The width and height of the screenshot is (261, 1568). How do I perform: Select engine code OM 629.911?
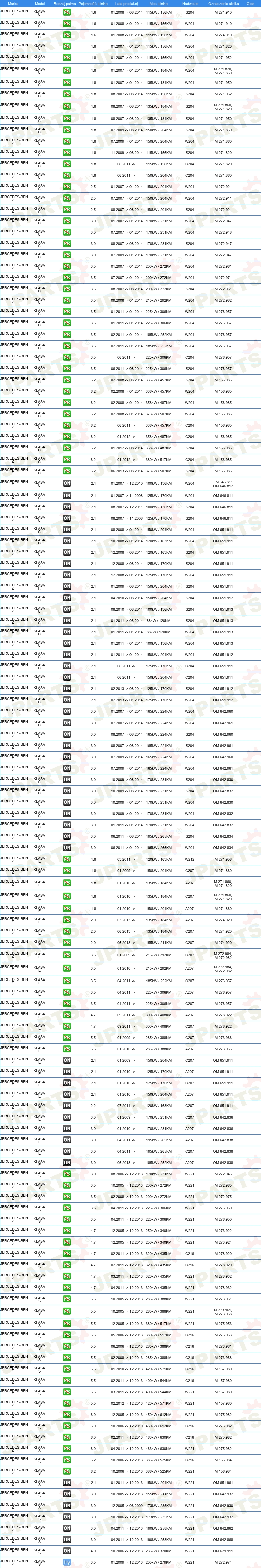pyautogui.click(x=223, y=1551)
